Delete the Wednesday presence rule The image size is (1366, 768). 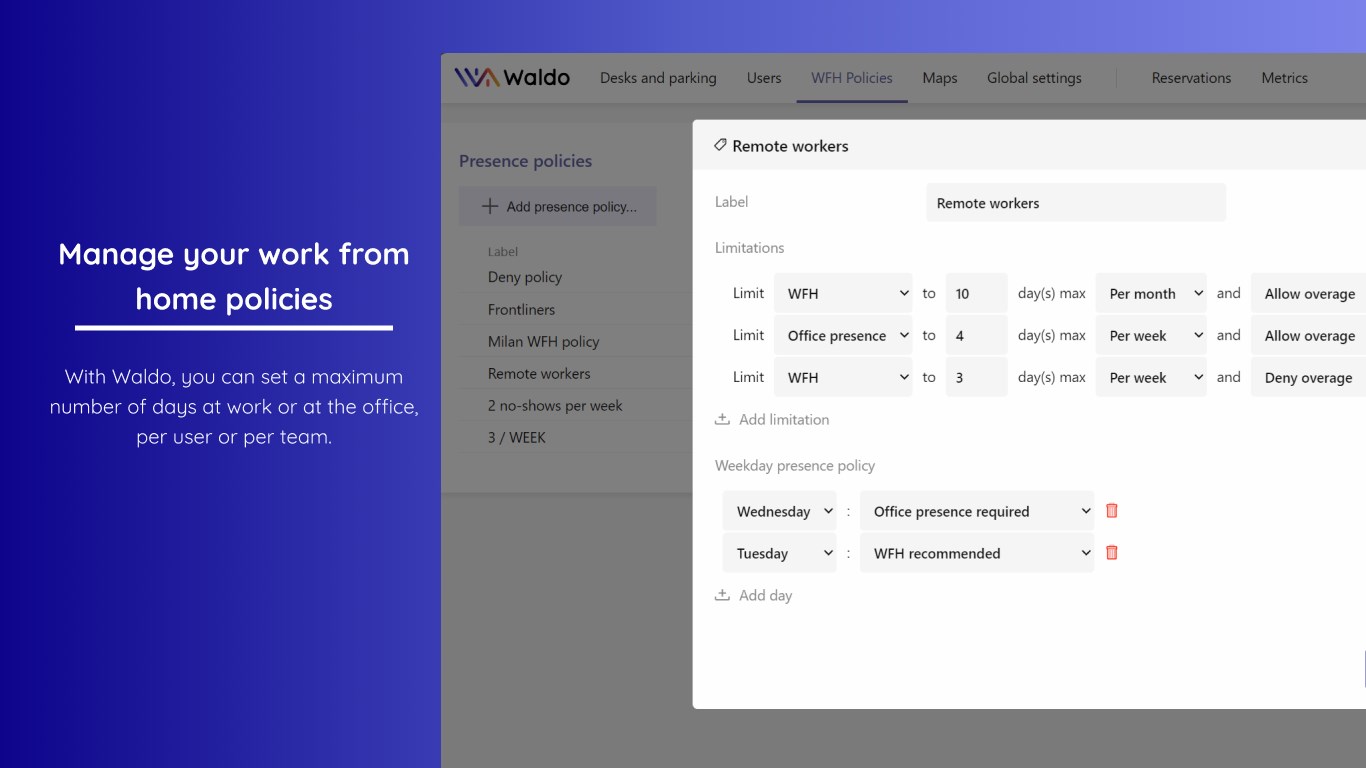pos(1111,511)
